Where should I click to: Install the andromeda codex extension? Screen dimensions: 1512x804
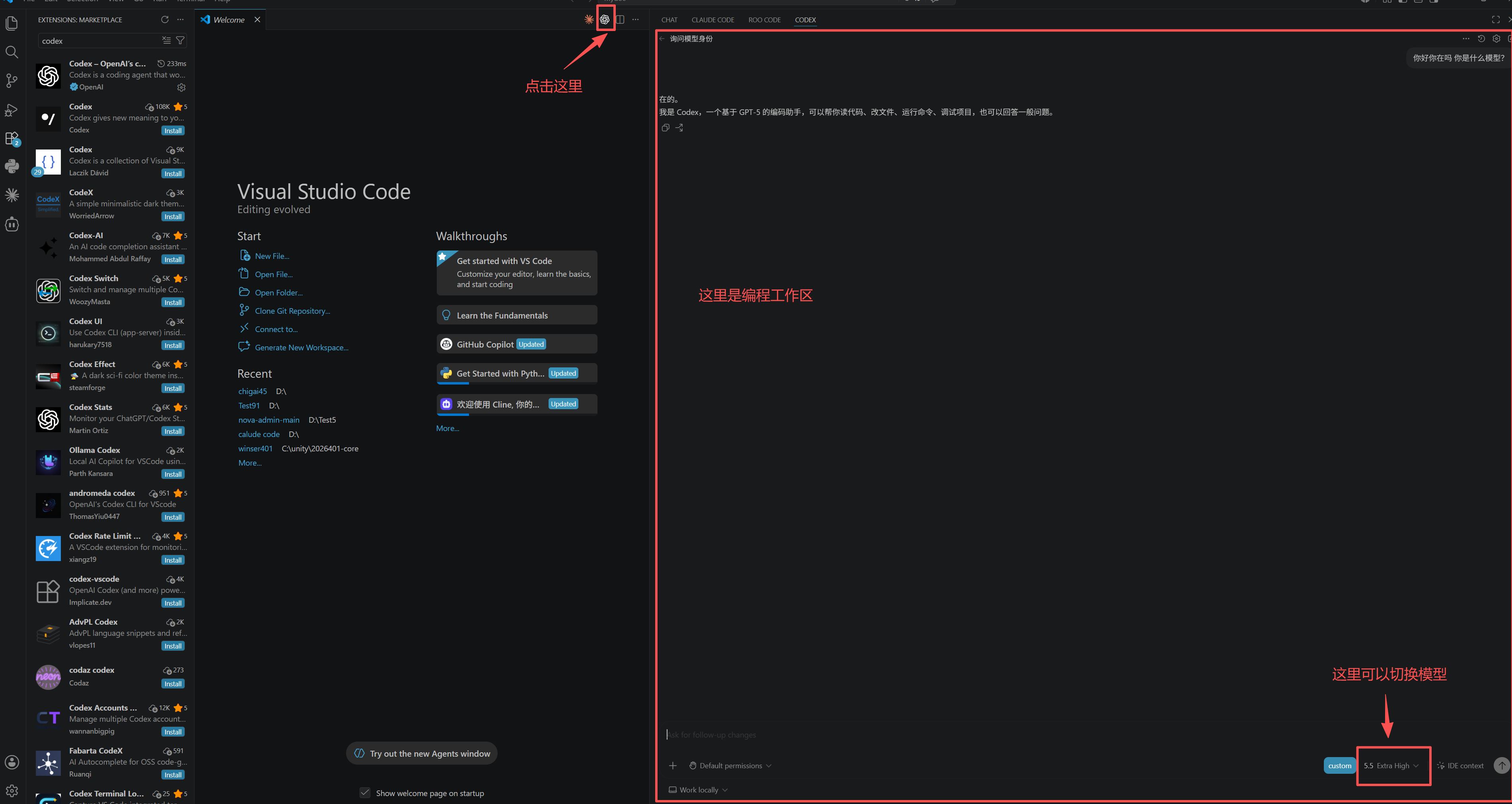point(173,517)
